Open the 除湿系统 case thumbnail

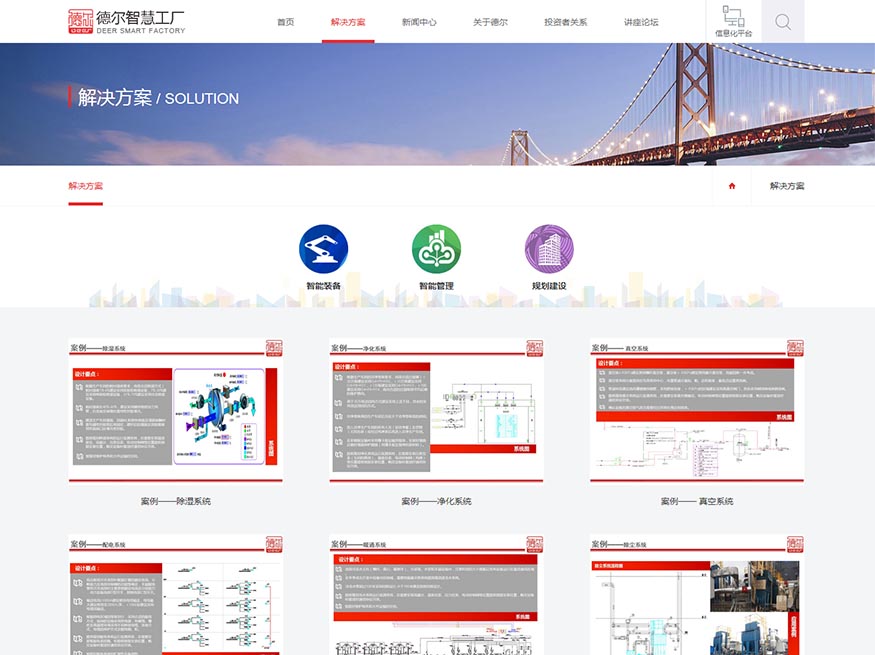tap(175, 411)
